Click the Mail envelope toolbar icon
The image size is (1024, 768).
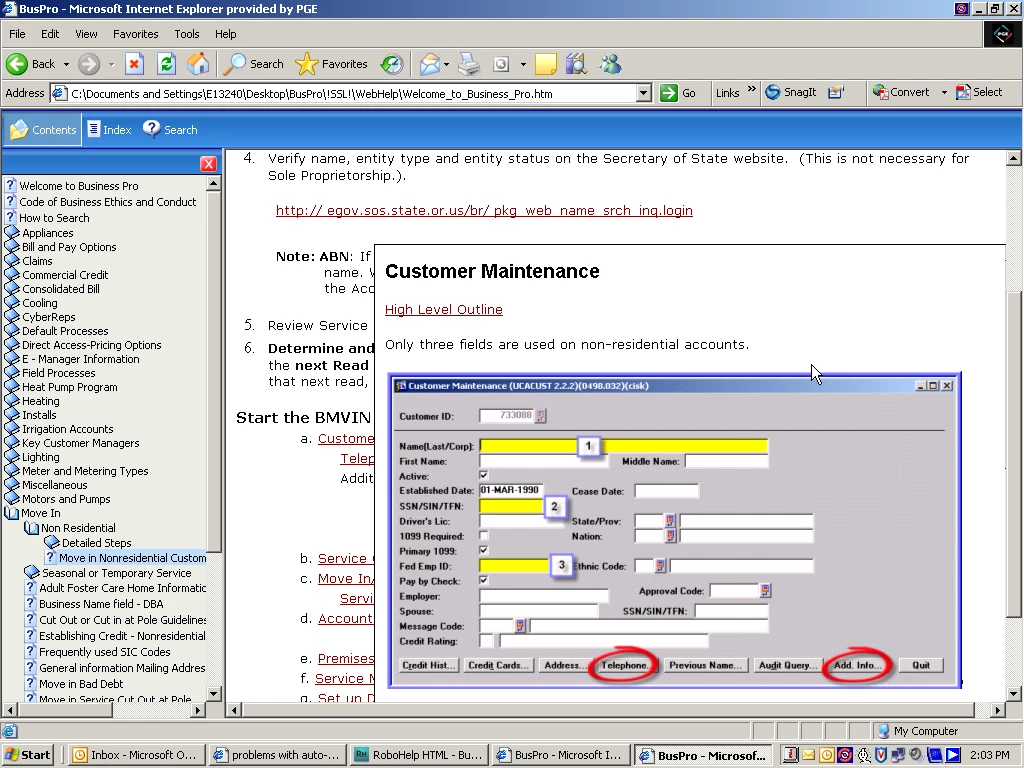430,64
